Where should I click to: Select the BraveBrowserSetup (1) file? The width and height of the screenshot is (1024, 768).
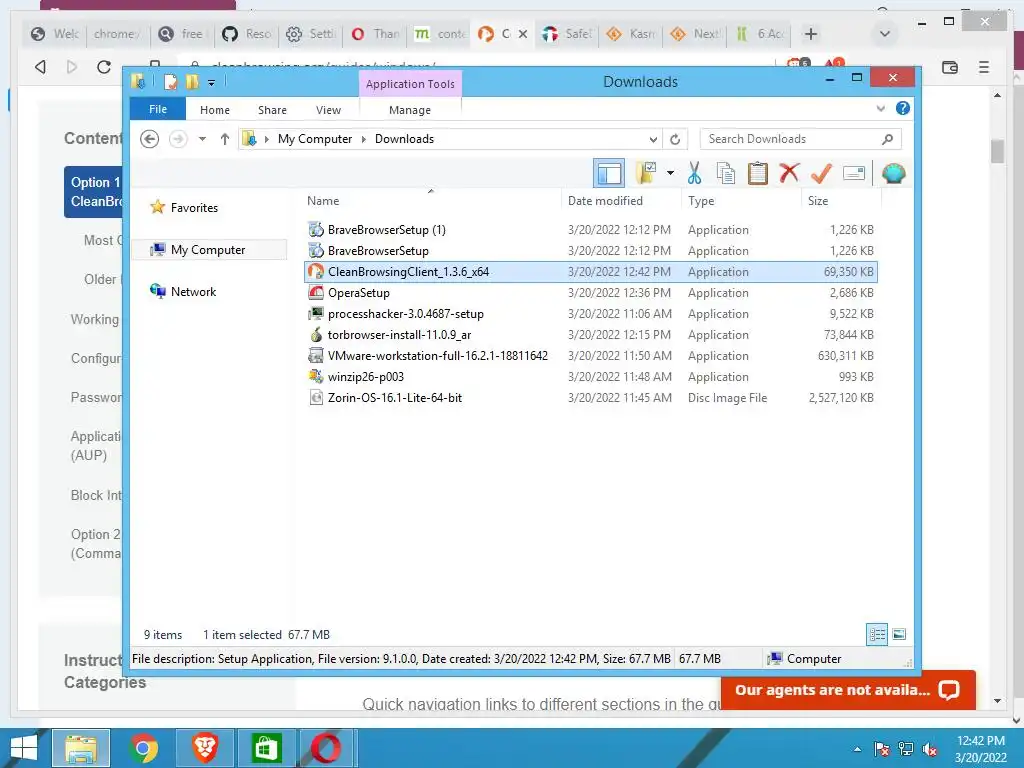(x=591, y=230)
